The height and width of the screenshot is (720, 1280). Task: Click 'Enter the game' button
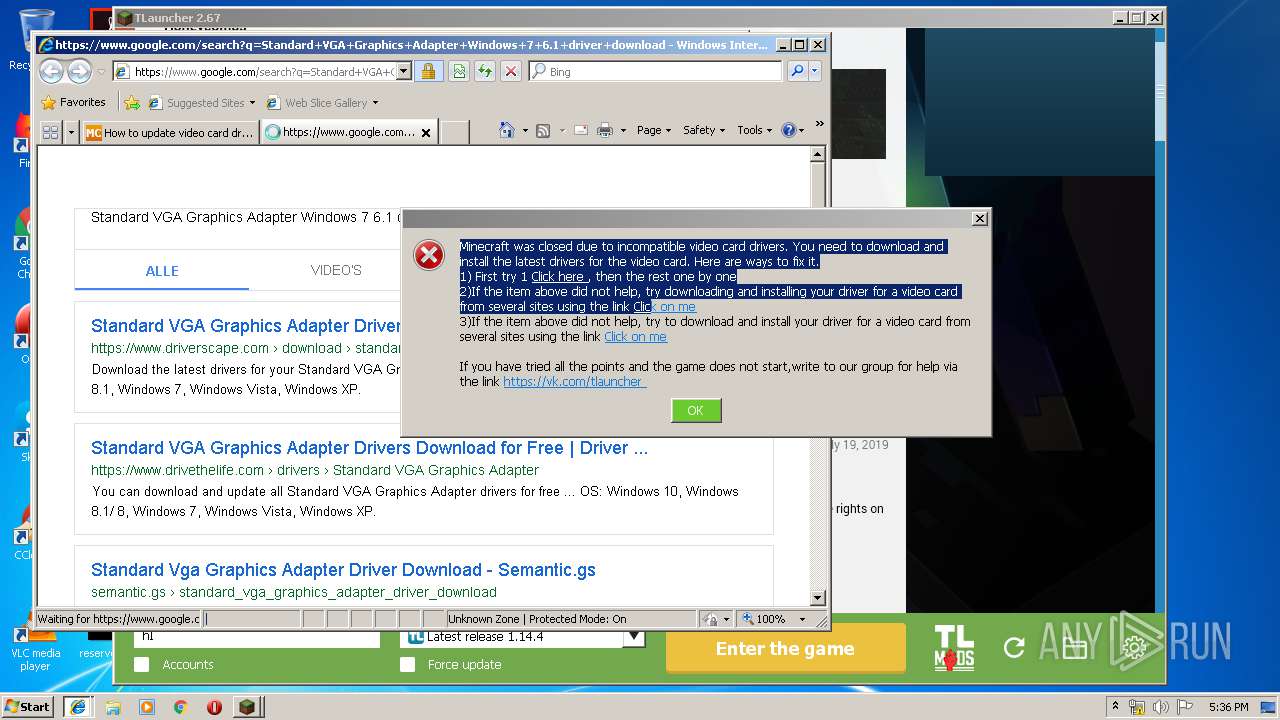(x=785, y=648)
